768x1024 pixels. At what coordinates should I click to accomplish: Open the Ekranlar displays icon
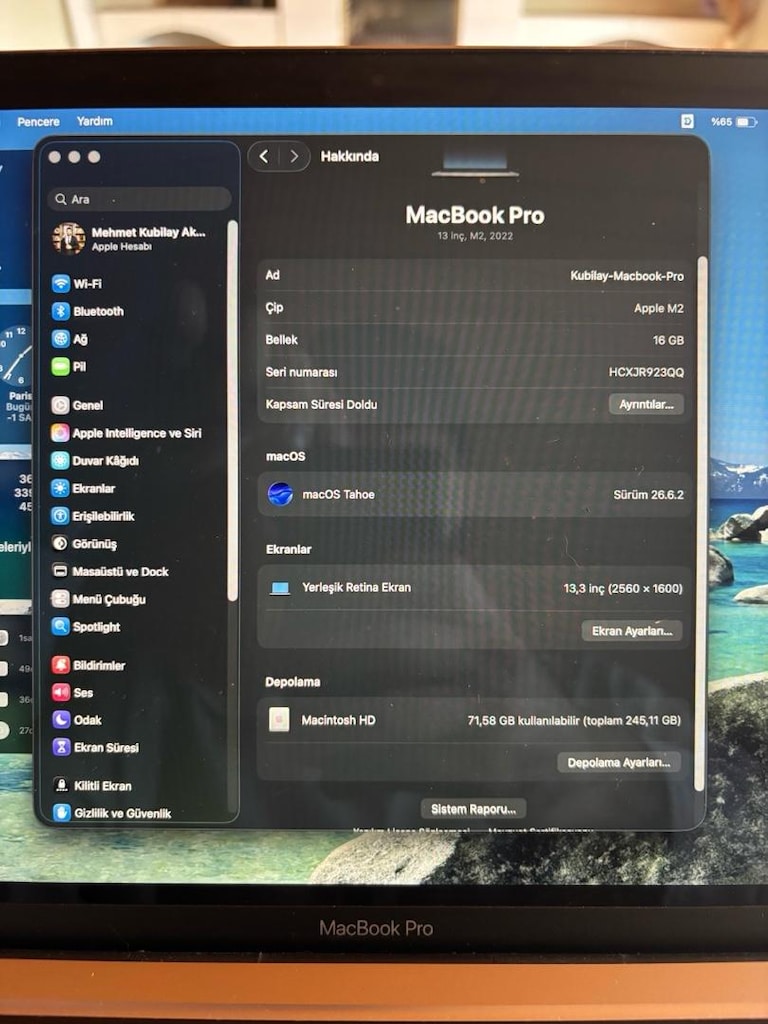click(60, 488)
